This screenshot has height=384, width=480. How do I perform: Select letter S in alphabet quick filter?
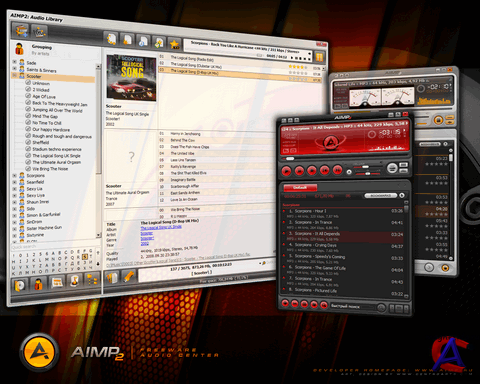pyautogui.click(x=85, y=257)
